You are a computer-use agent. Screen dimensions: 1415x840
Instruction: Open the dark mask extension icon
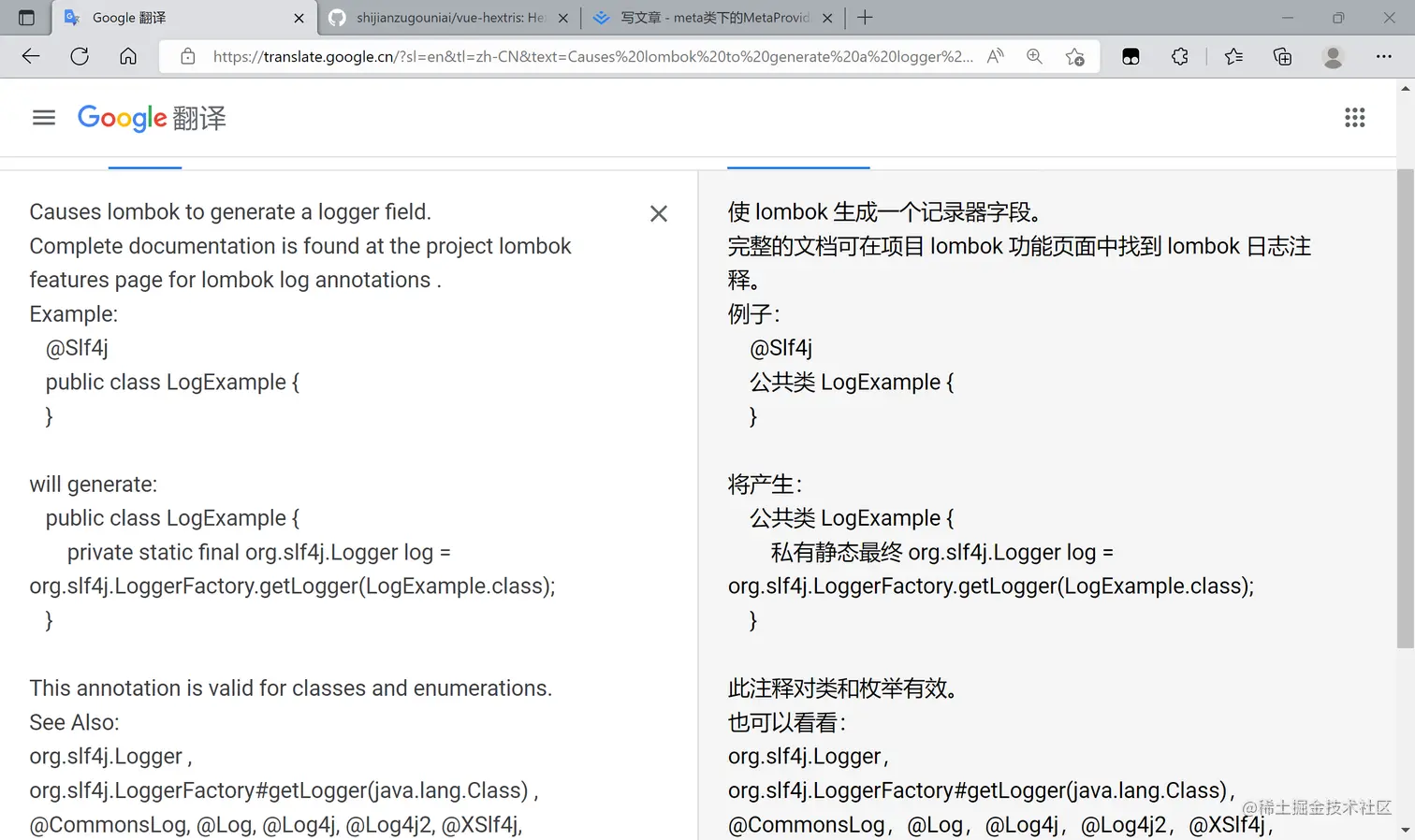[1131, 56]
